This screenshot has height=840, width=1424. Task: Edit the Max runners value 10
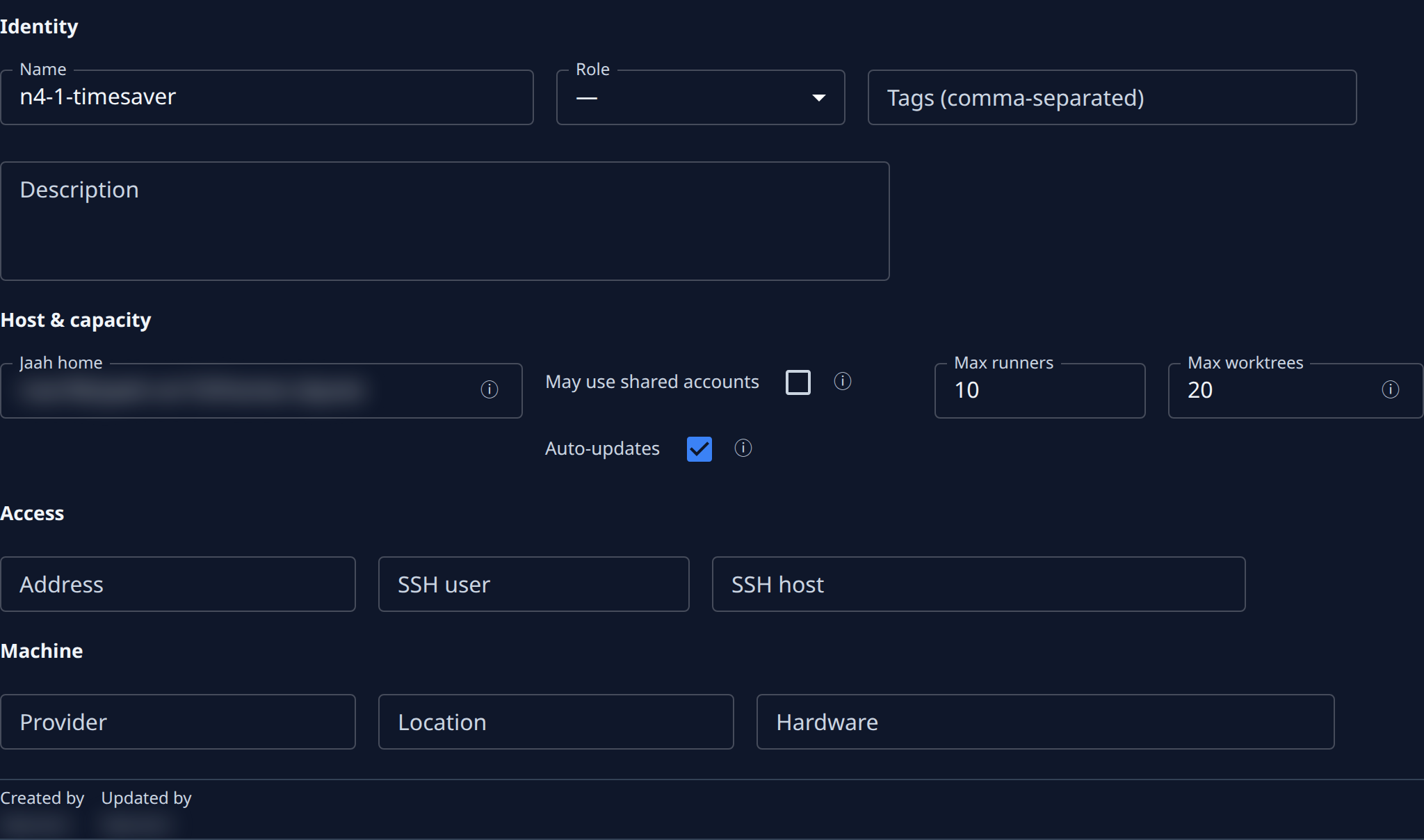coord(1040,391)
